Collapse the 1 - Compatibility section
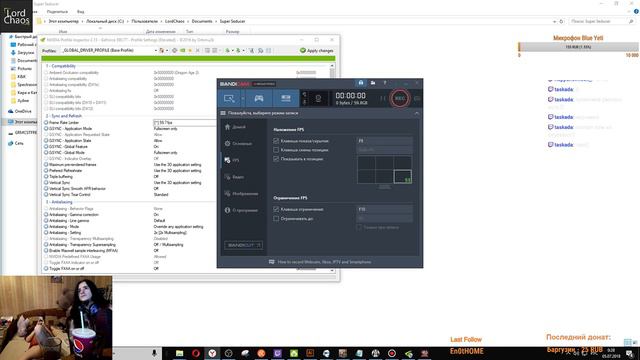The image size is (640, 360). (x=61, y=66)
